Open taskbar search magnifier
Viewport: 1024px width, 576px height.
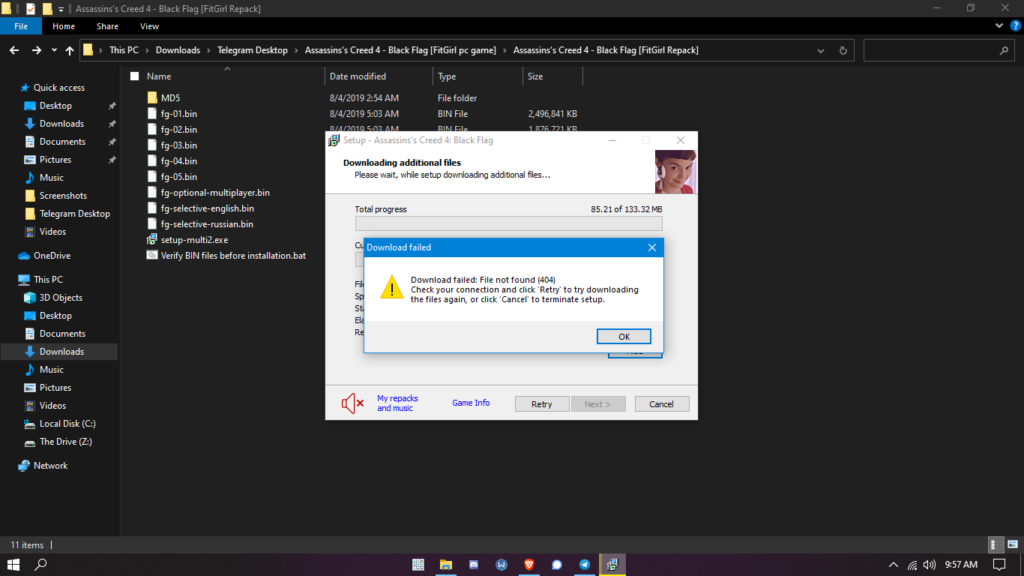40,564
